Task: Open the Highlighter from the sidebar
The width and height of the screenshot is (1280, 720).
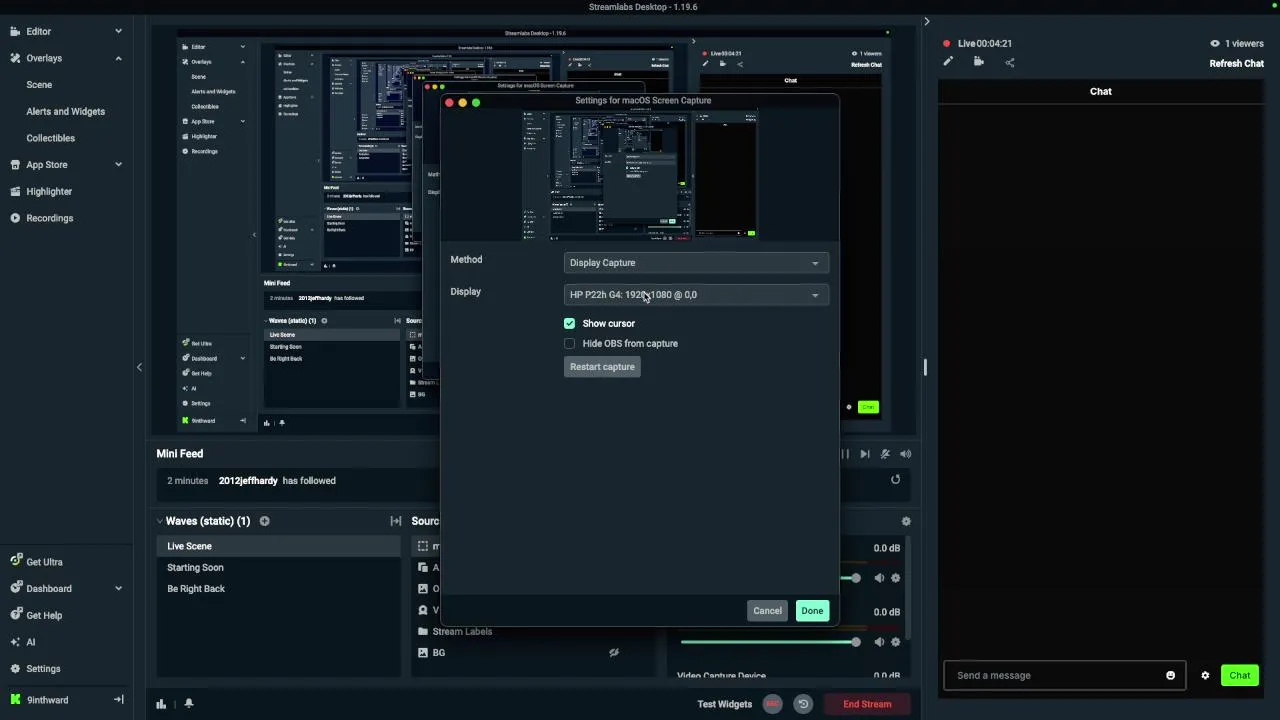Action: coord(49,191)
